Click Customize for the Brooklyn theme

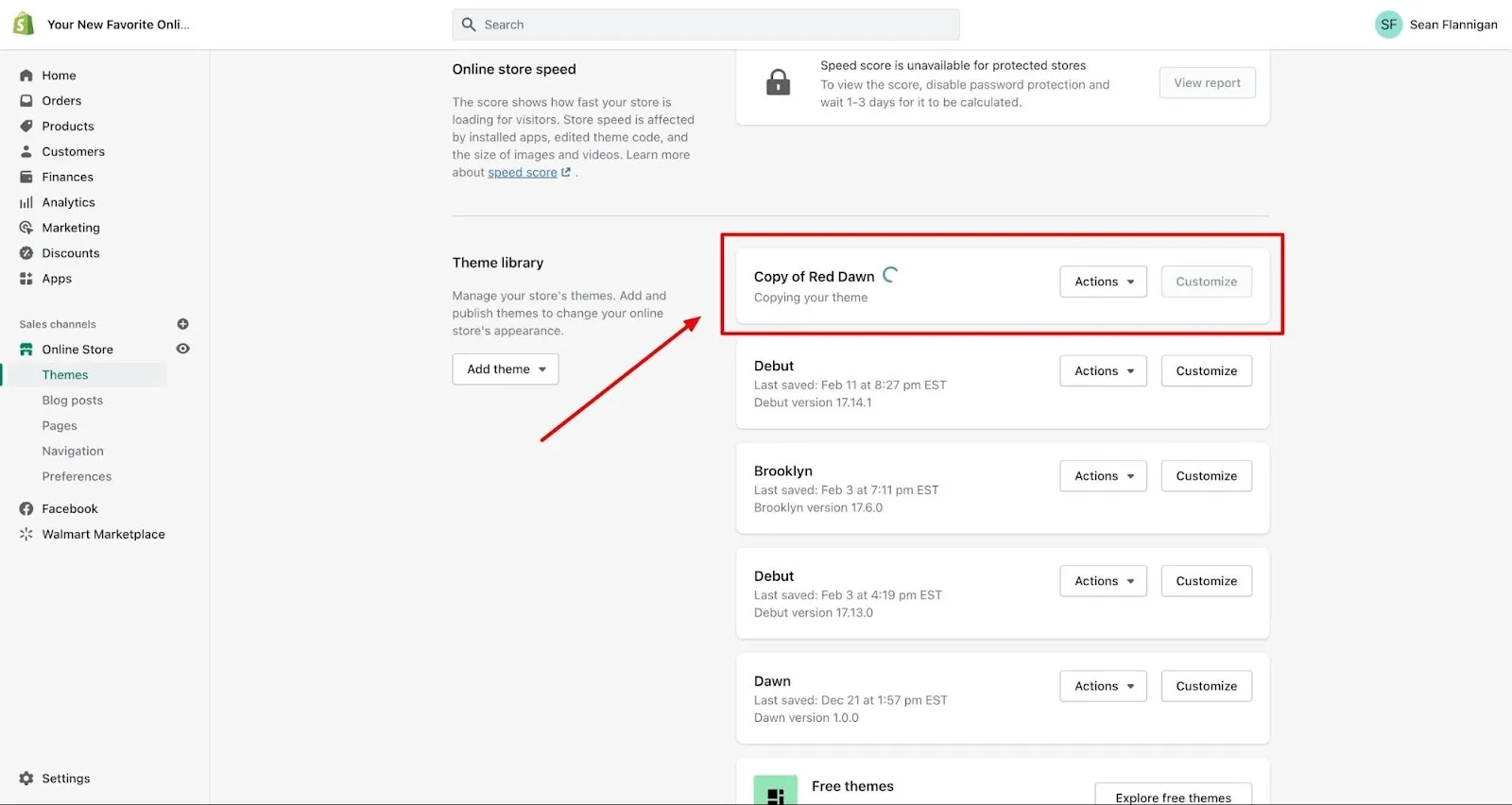(x=1206, y=476)
